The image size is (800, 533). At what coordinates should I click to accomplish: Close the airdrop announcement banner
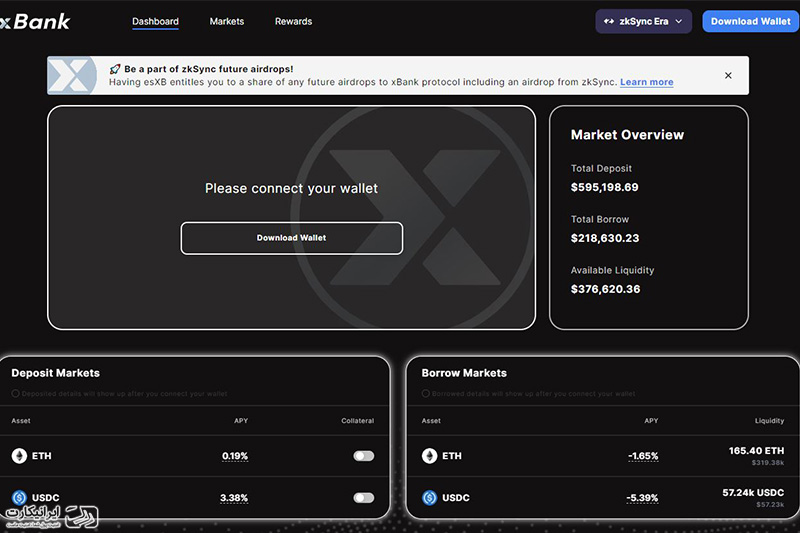tap(728, 75)
